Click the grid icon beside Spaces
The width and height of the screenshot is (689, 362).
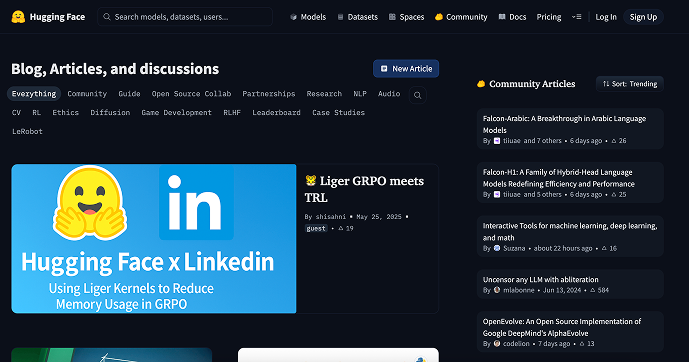392,17
